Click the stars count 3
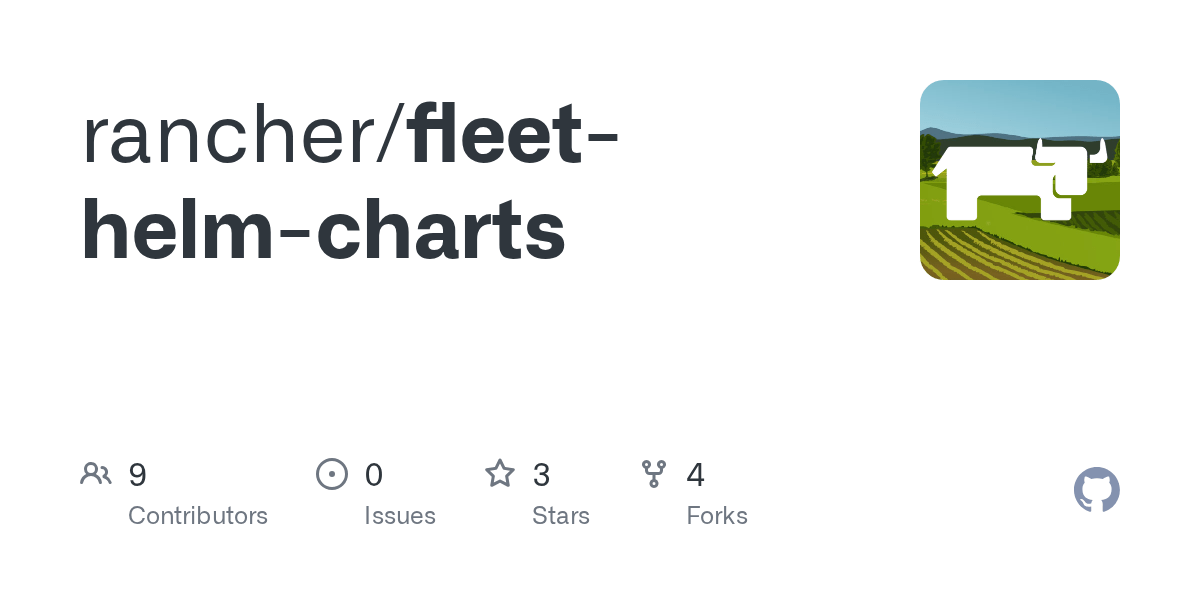Image resolution: width=1200 pixels, height=600 pixels. pos(541,475)
